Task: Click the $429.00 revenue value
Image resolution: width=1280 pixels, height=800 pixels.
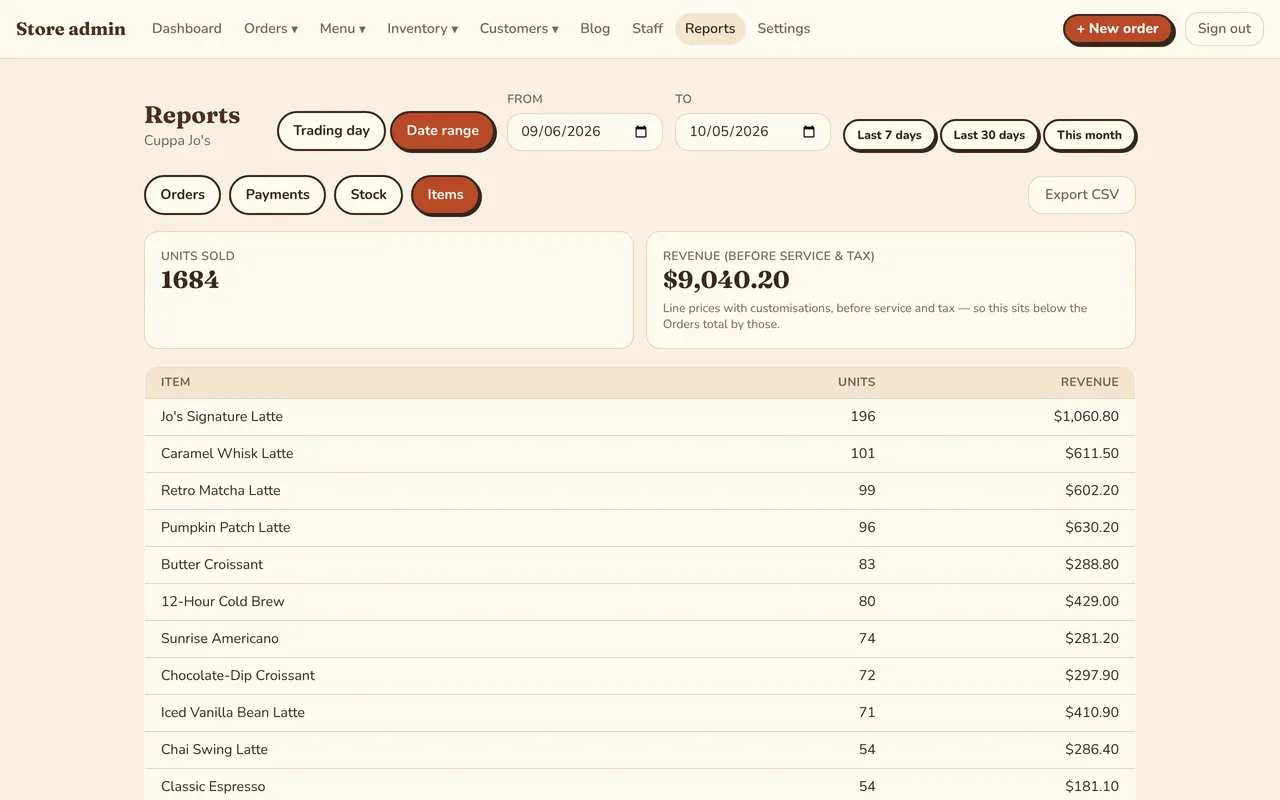Action: coord(1092,602)
